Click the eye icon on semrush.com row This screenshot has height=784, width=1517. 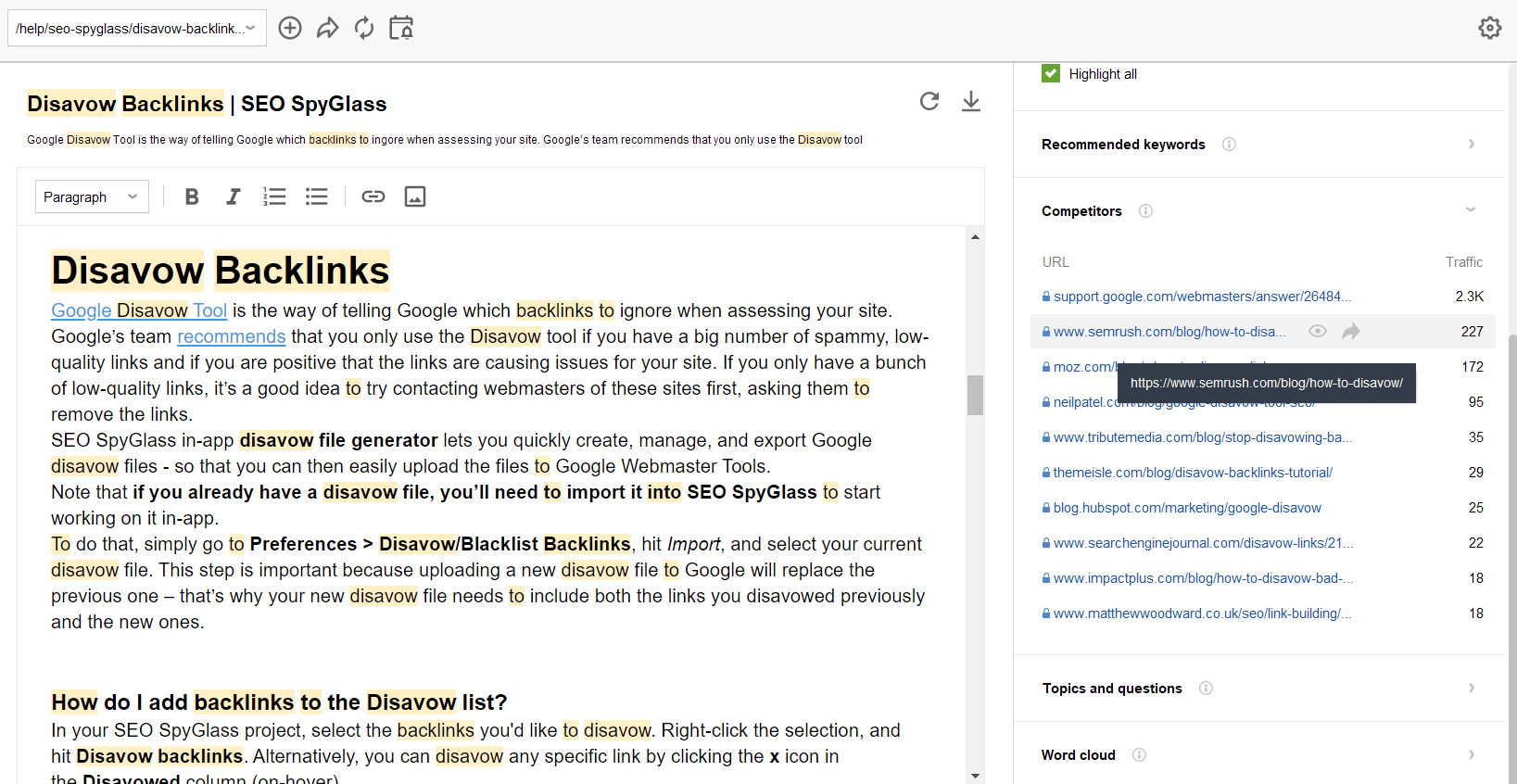1318,331
